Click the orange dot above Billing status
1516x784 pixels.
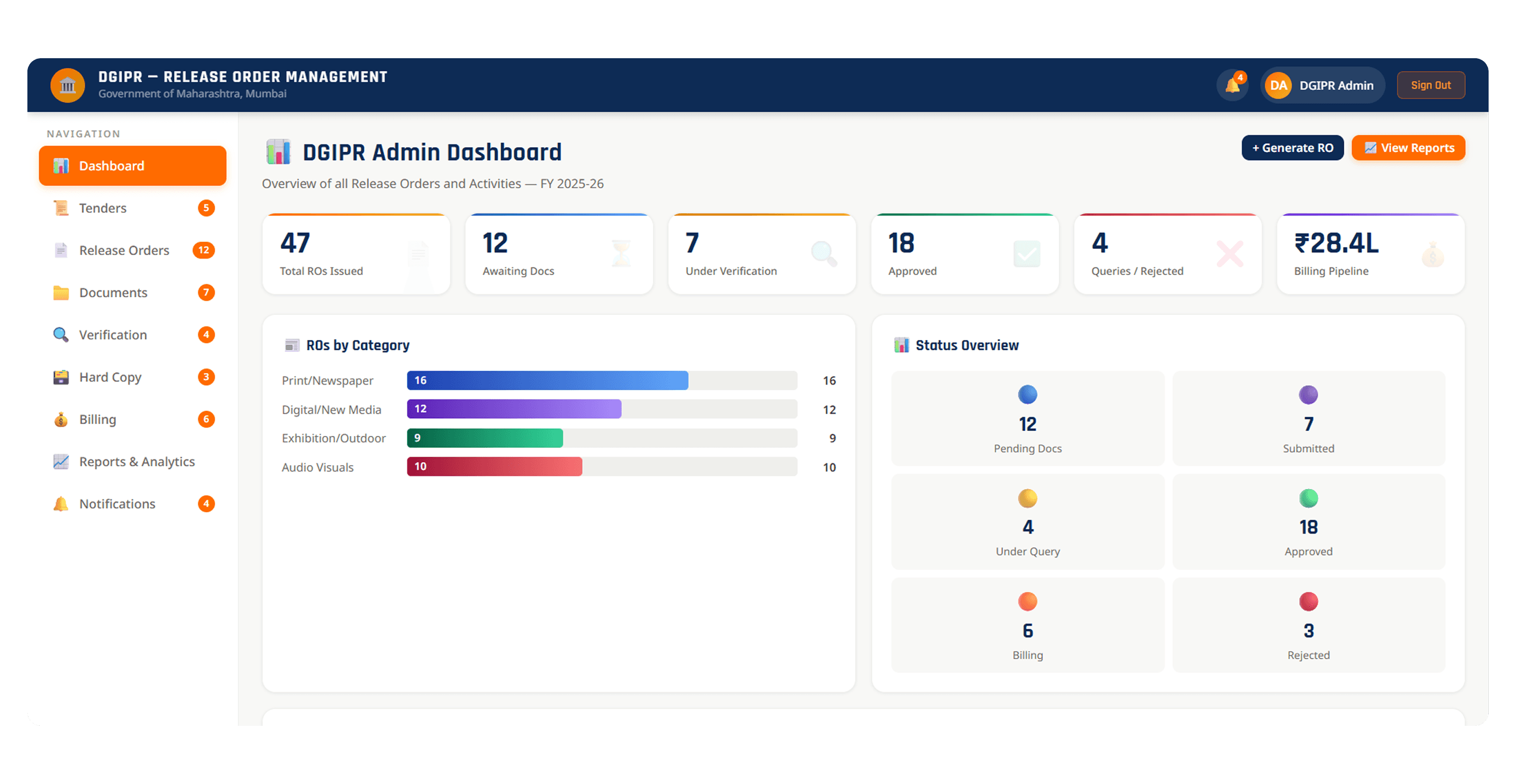[1027, 601]
